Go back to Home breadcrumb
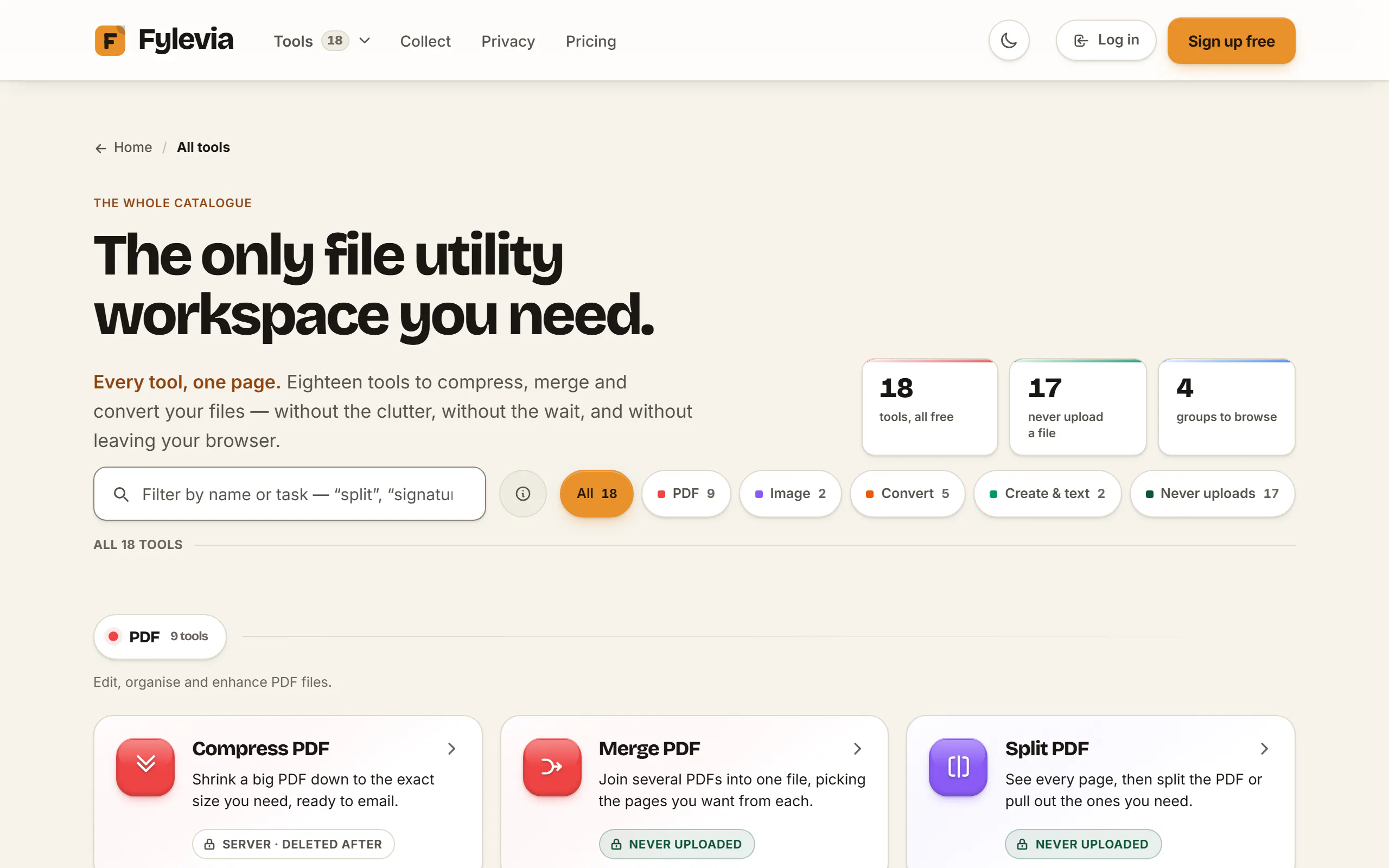 click(132, 148)
